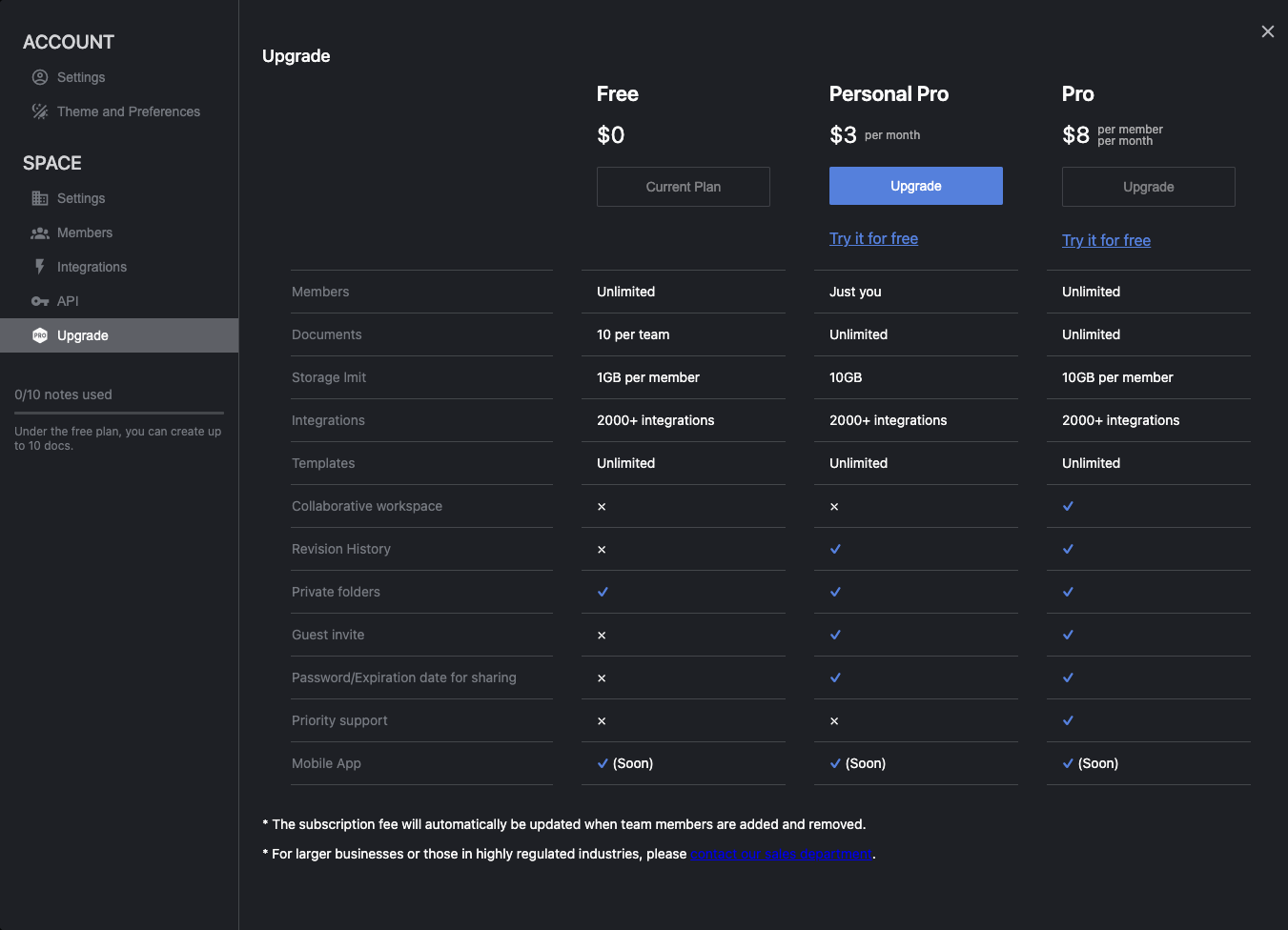Click the Pro Collaborative workspace checkmark
1288x930 pixels.
click(x=1068, y=506)
